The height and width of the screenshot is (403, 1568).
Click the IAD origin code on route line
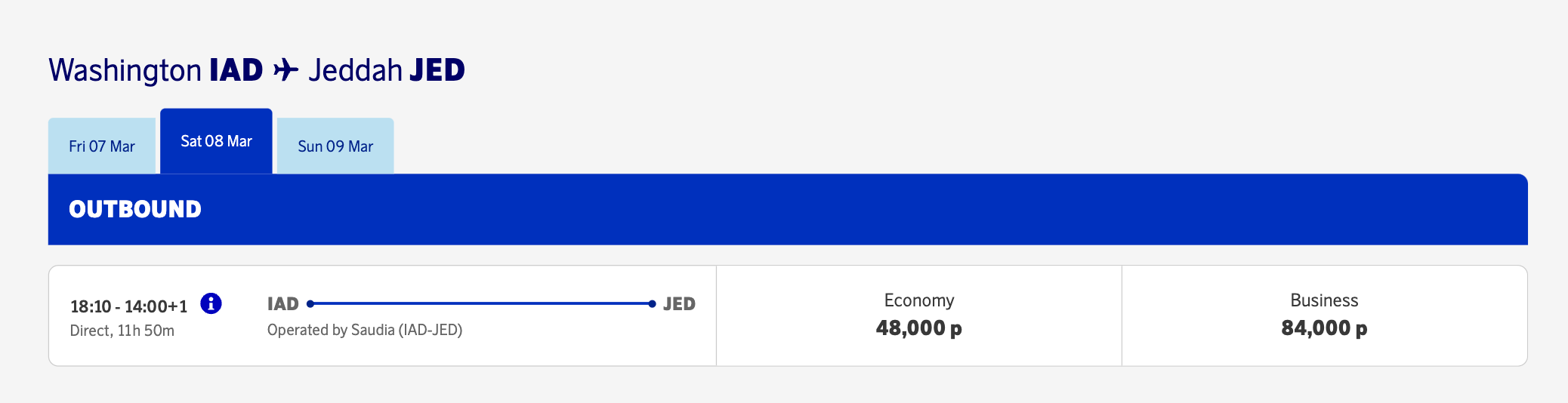coord(283,304)
